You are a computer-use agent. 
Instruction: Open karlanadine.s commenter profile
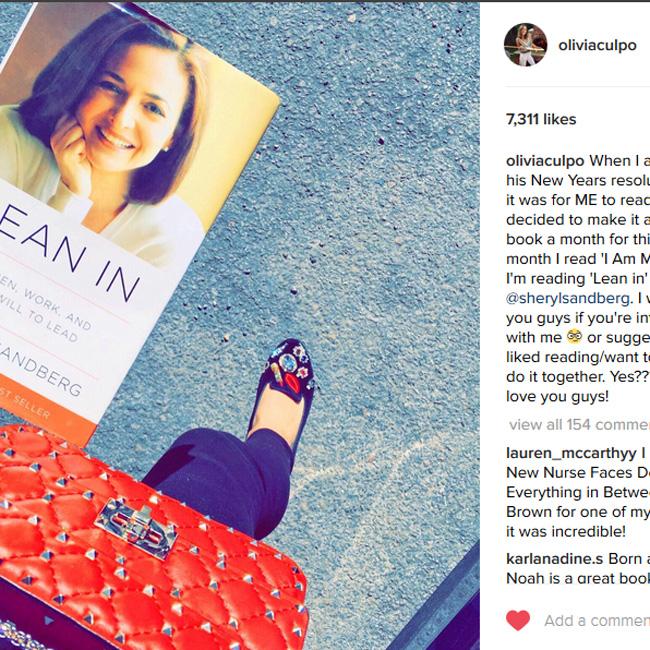click(x=554, y=558)
